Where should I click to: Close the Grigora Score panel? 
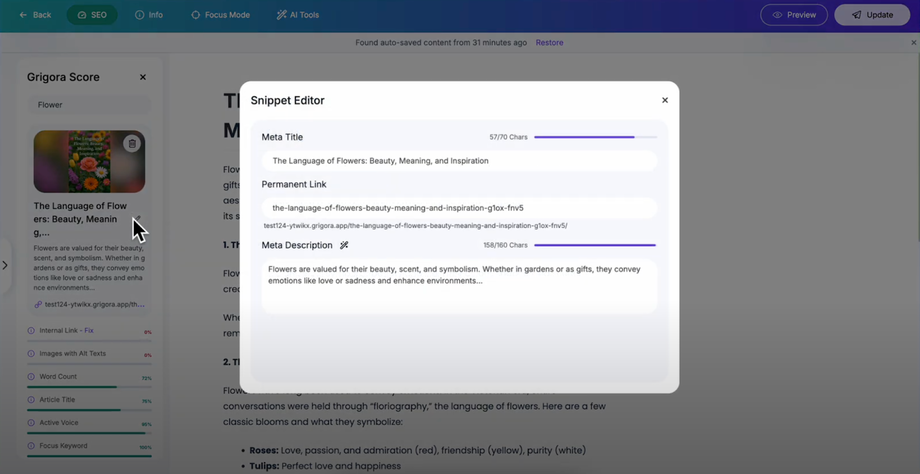(x=143, y=77)
